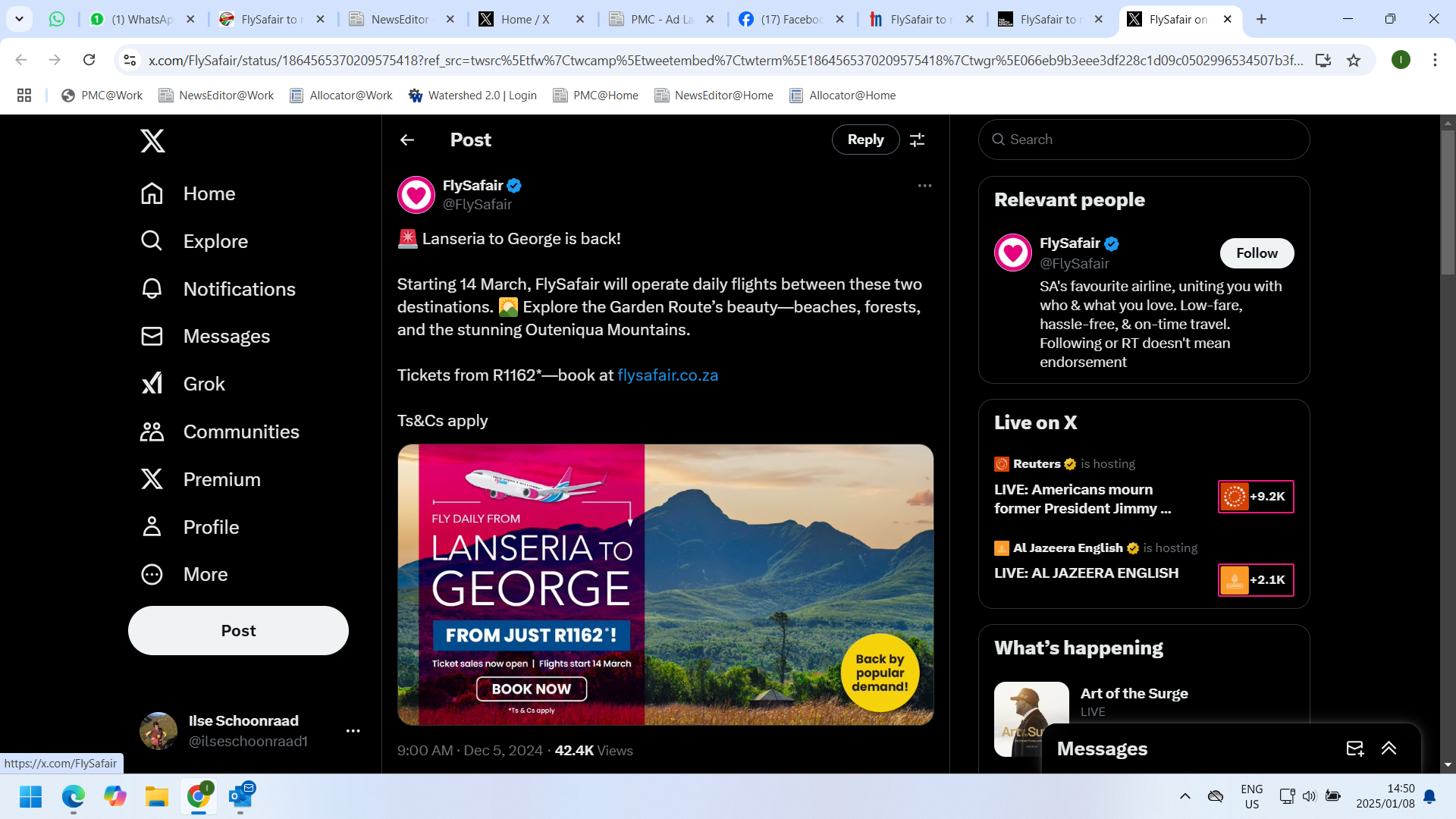The width and height of the screenshot is (1456, 819).
Task: Open the PMC@Home bookmark
Action: pos(595,96)
